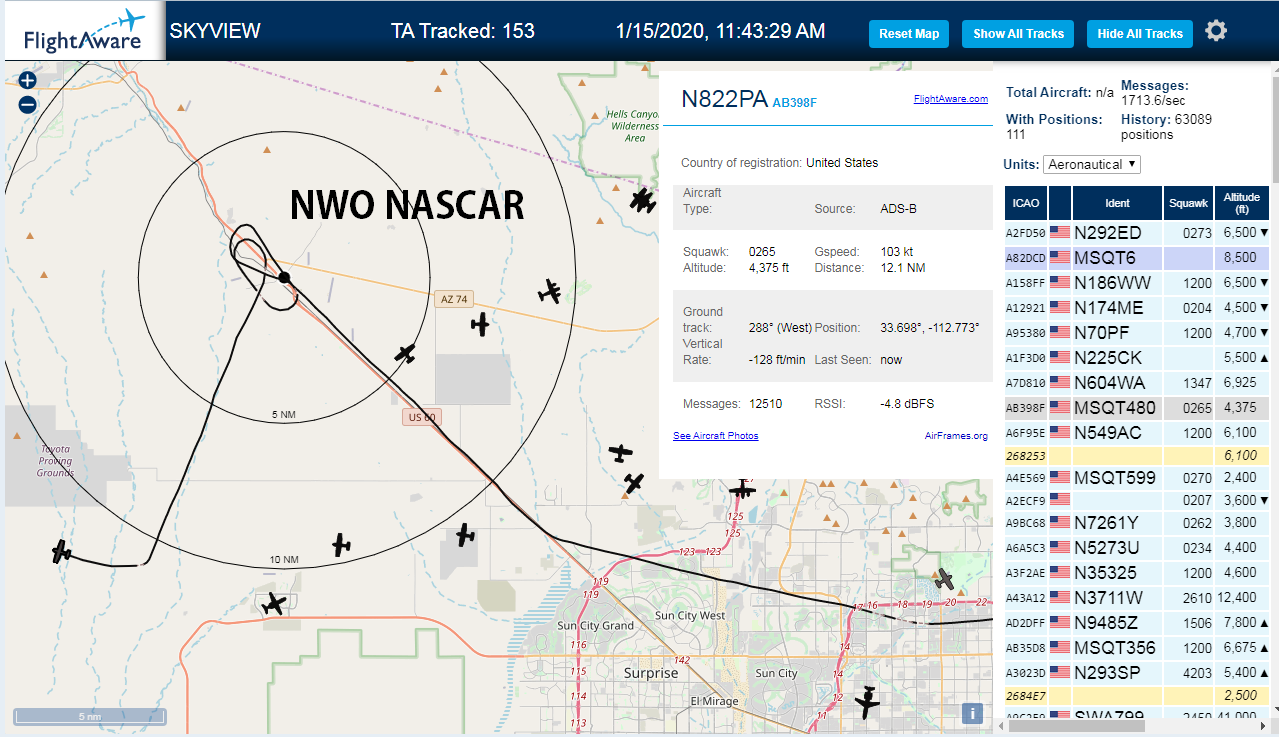Image resolution: width=1279 pixels, height=737 pixels.
Task: Click the FlightAware logo
Action: [83, 32]
